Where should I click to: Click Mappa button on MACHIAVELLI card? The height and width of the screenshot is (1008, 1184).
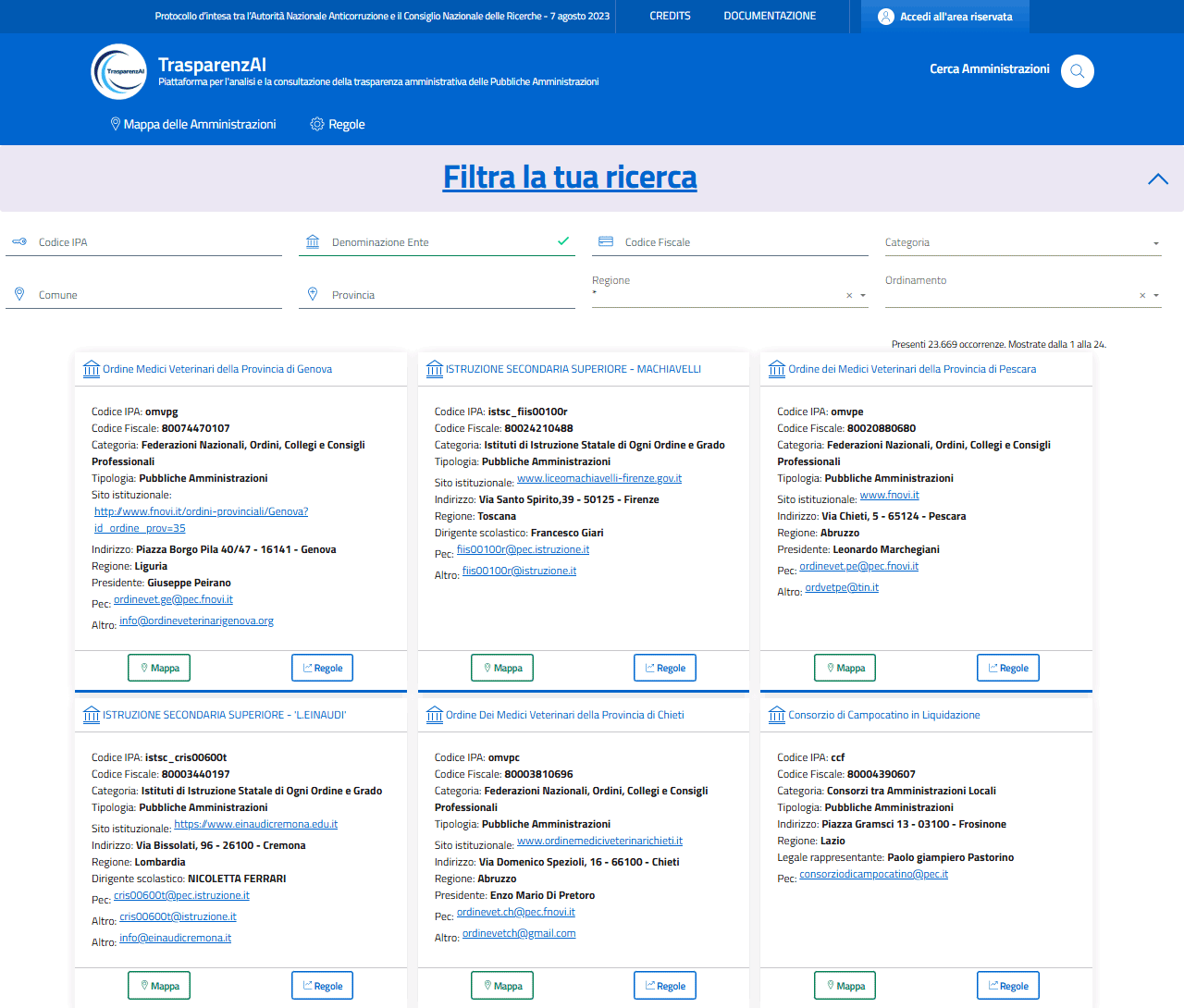pos(502,668)
